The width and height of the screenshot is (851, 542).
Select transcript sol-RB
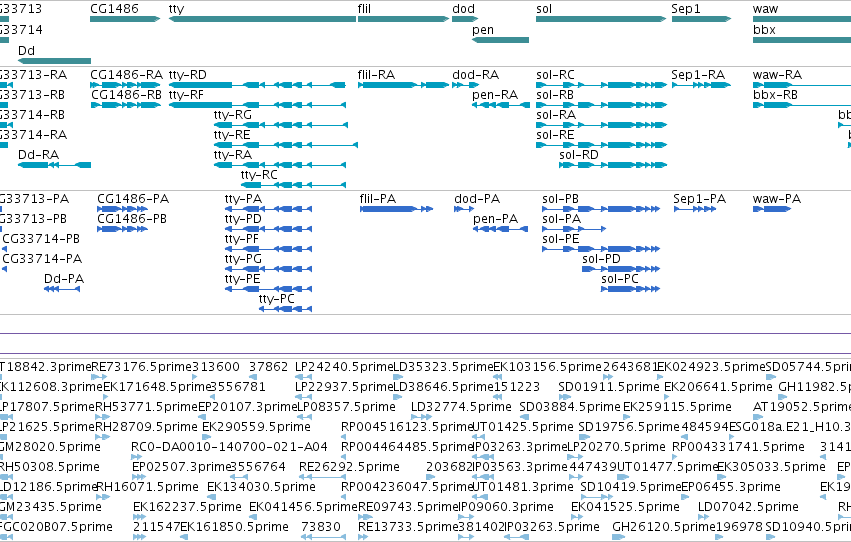tap(601, 105)
